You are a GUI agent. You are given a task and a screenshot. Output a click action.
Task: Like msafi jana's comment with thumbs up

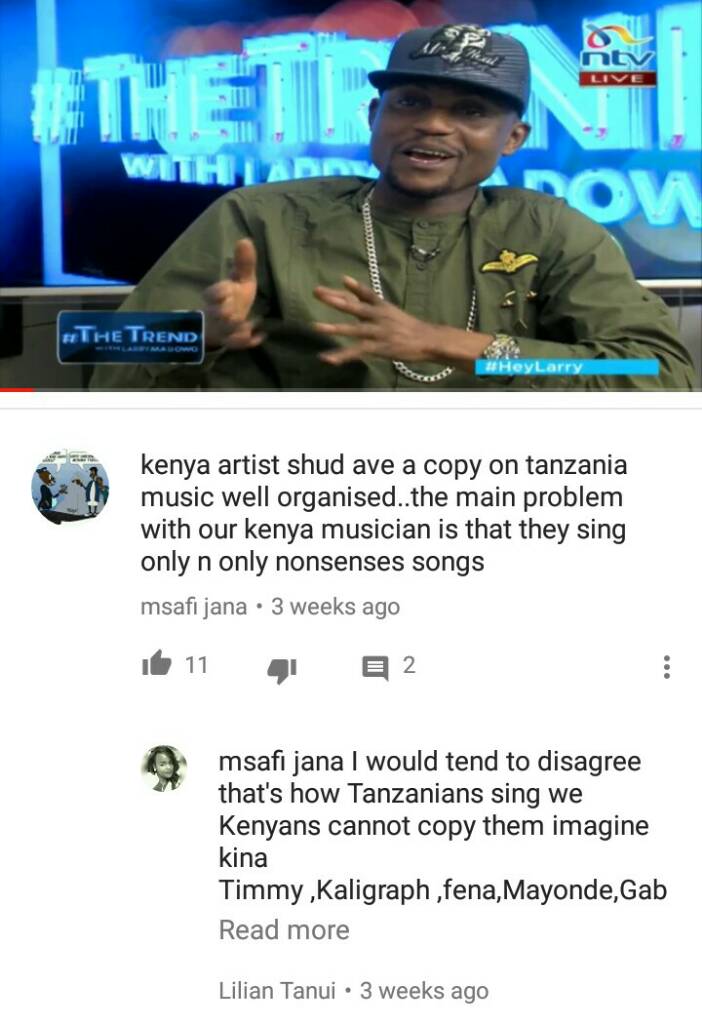tap(157, 664)
